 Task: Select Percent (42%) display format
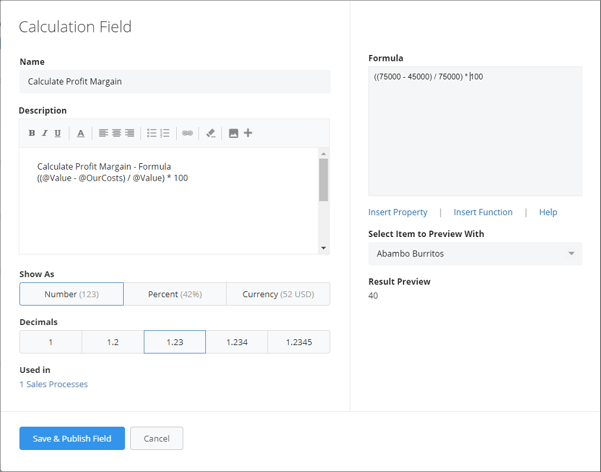[x=175, y=294]
